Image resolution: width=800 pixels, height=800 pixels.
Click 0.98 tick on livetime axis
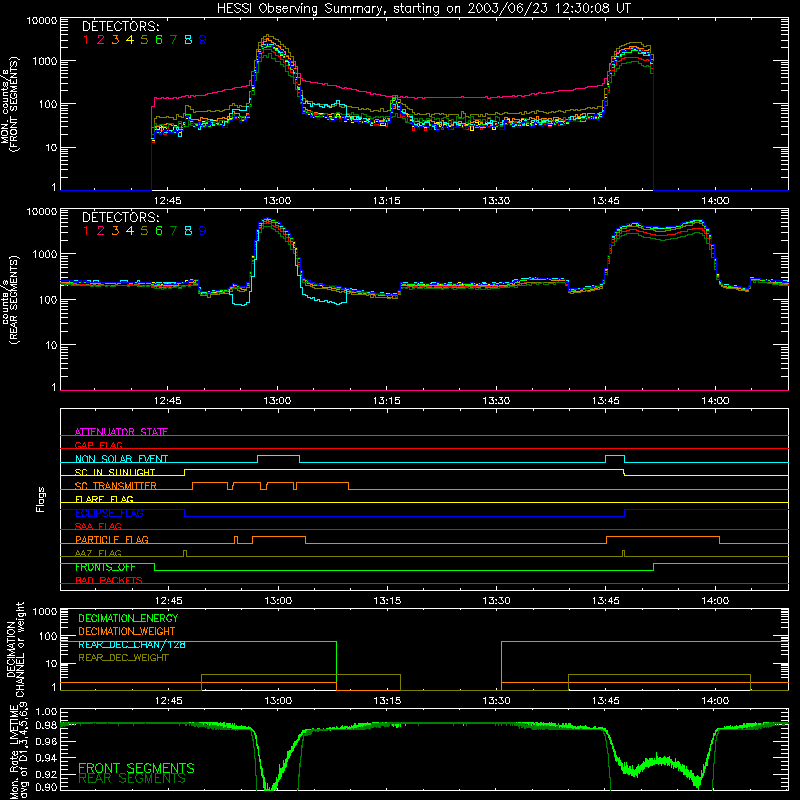[x=45, y=725]
